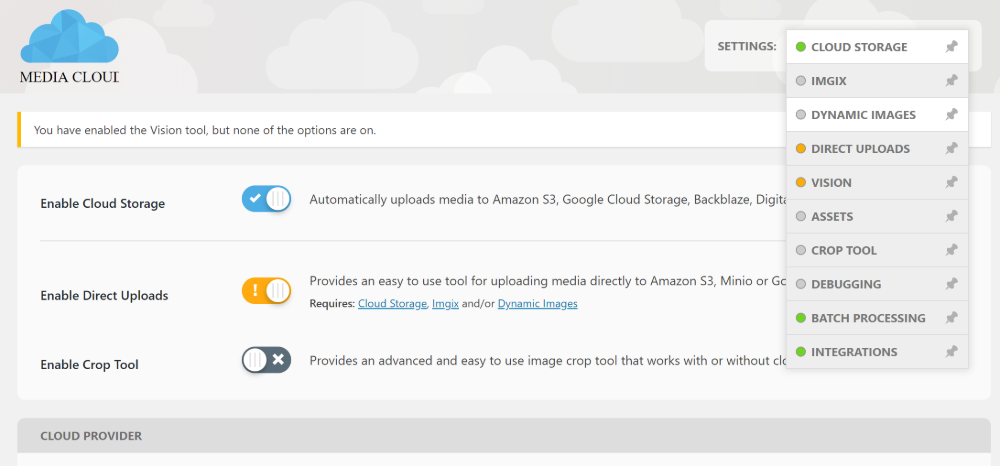
Task: Open Debugging settings
Action: tap(877, 284)
